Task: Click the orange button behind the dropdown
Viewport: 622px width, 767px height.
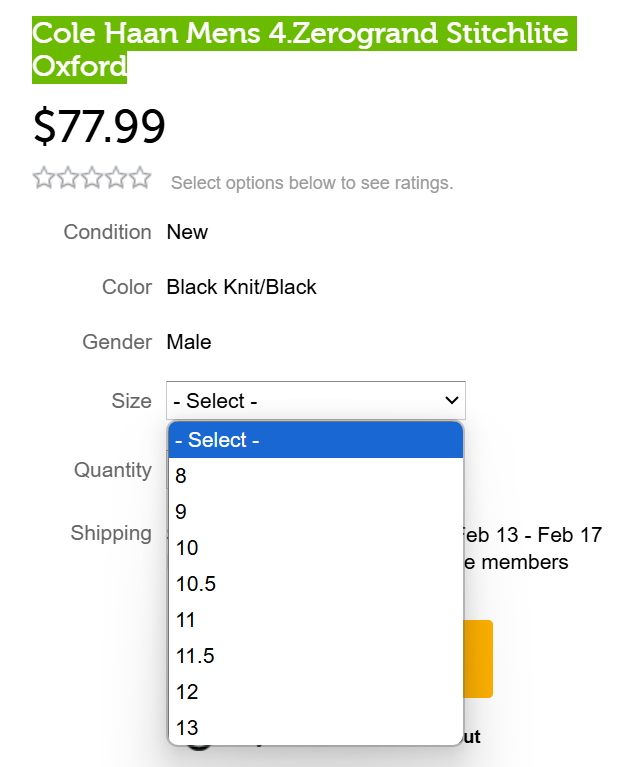Action: (x=479, y=658)
